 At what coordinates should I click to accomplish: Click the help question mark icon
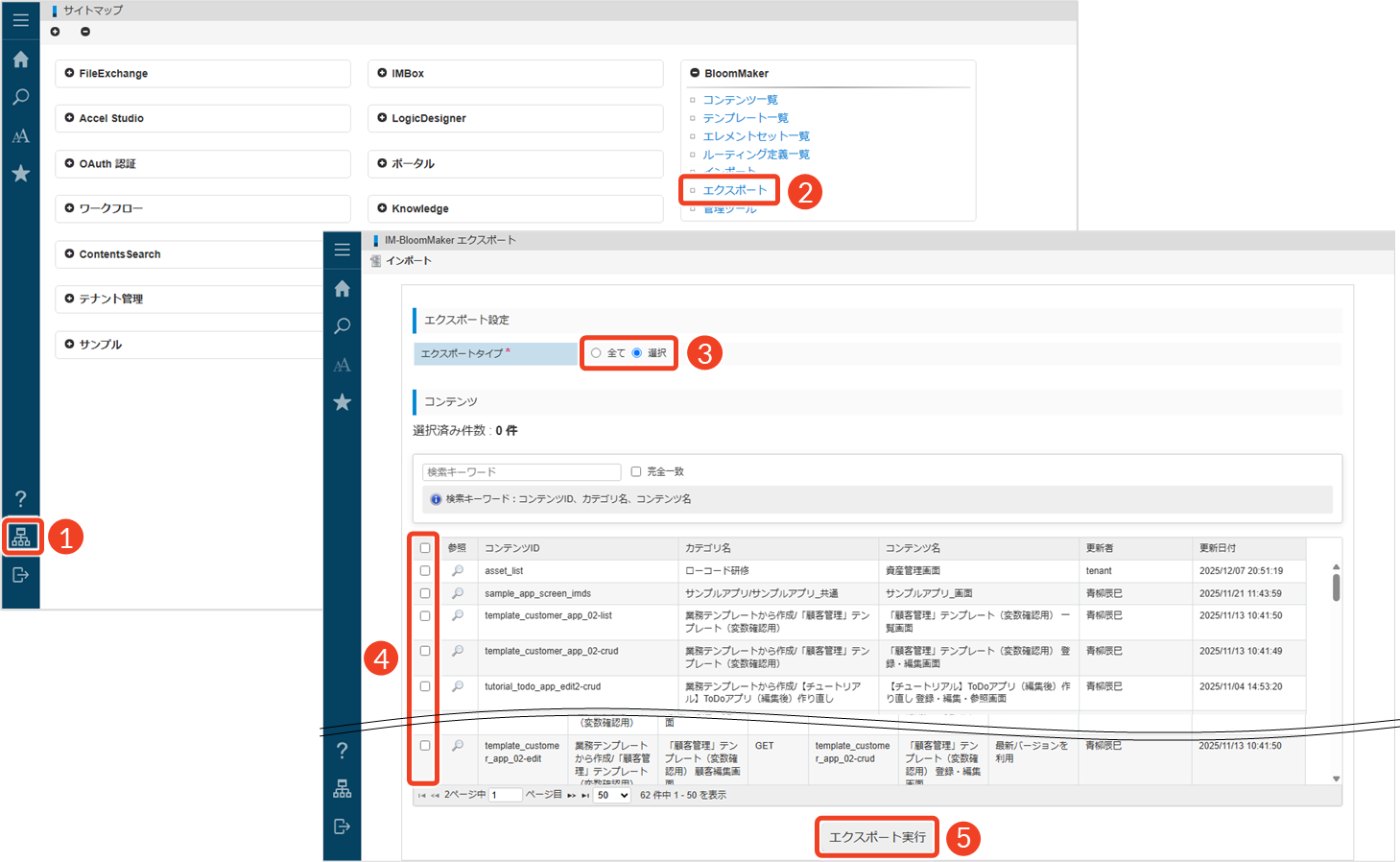20,498
